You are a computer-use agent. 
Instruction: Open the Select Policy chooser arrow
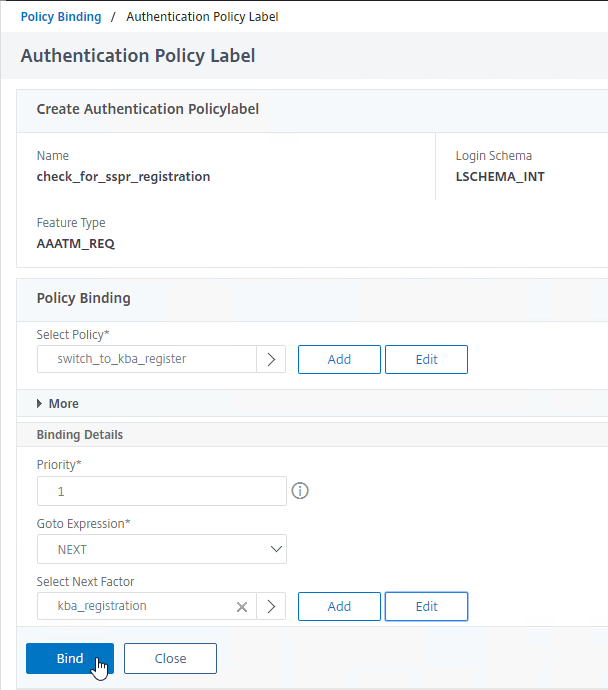click(x=271, y=359)
